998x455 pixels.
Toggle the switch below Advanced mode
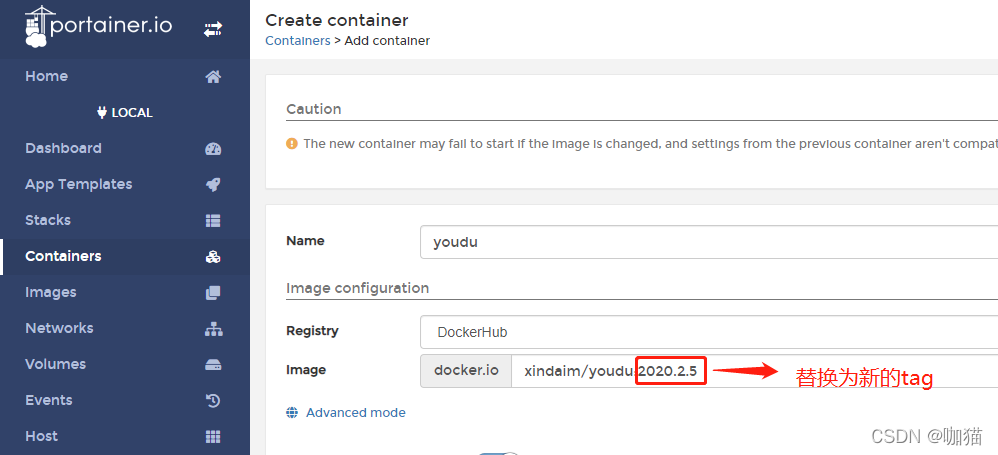point(498,452)
